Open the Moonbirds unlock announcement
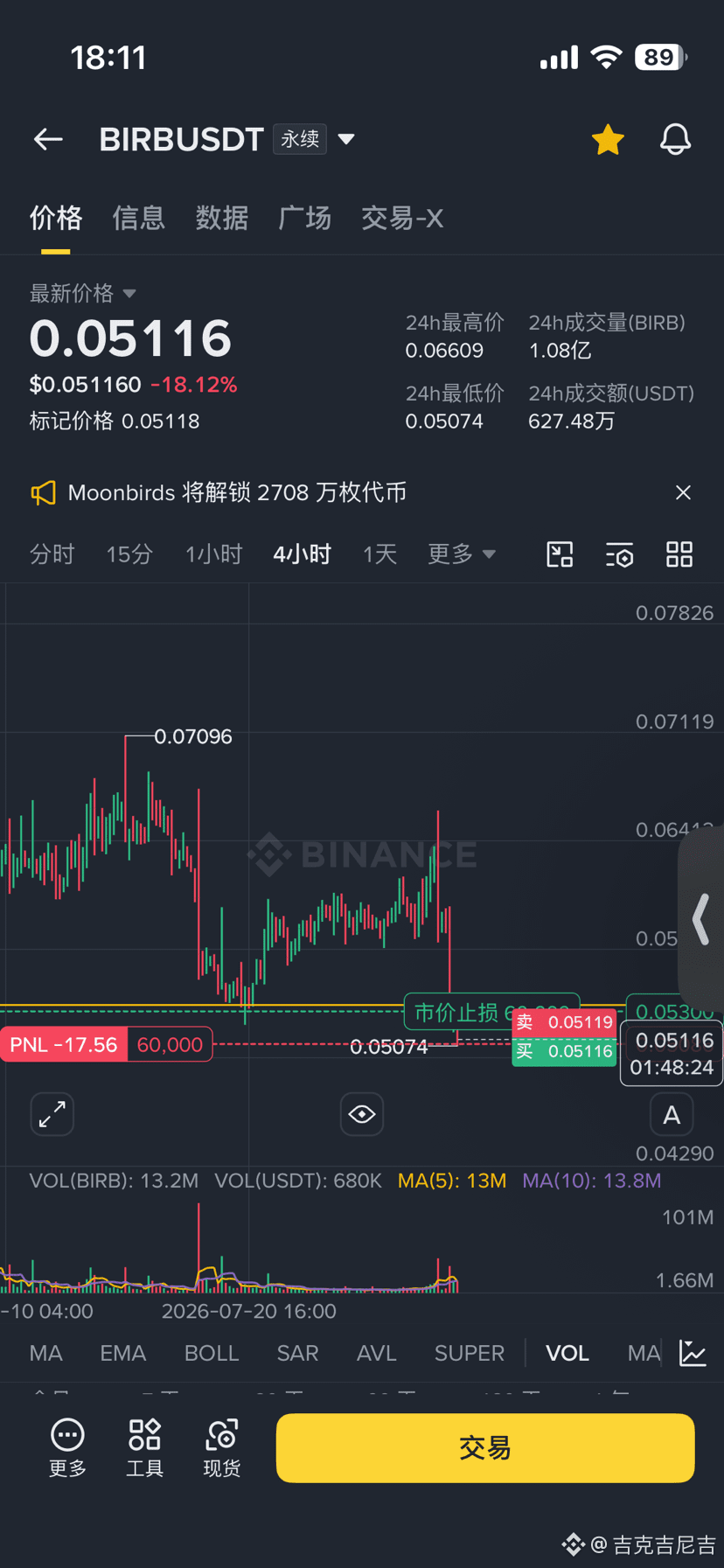Screen dimensions: 724x1568 click(237, 492)
